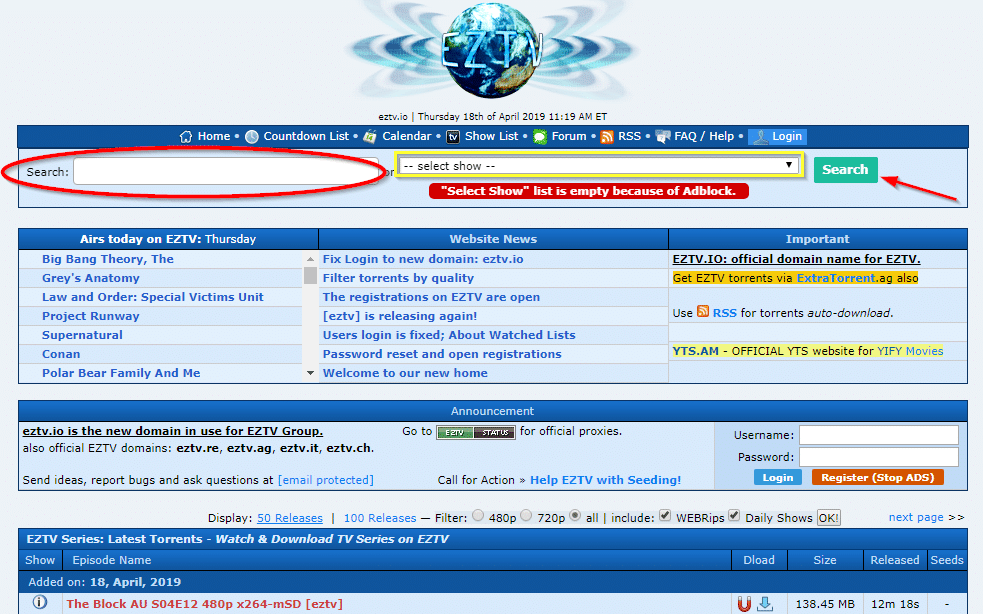The image size is (983, 614).
Task: Click magnet link icon for The Block AU
Action: pyautogui.click(x=744, y=604)
